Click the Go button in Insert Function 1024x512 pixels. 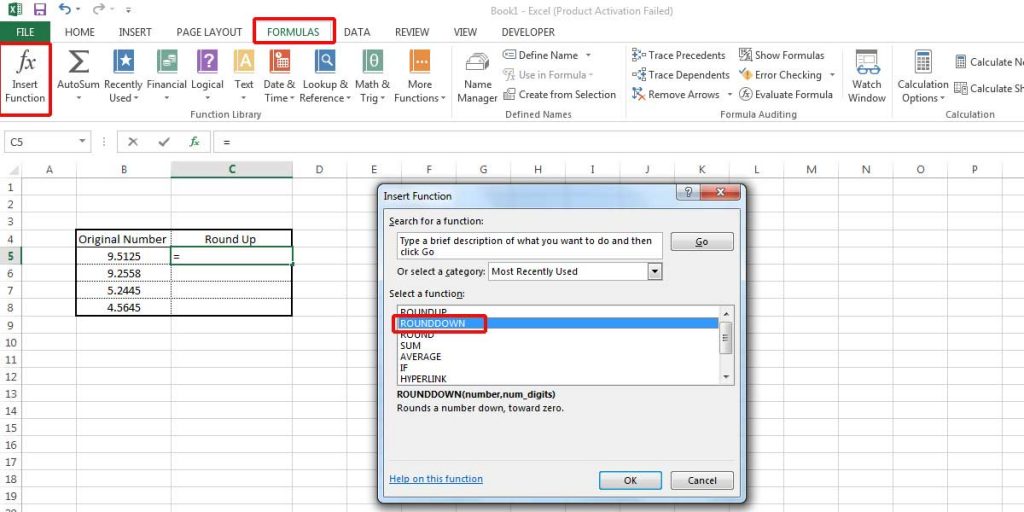click(x=702, y=242)
